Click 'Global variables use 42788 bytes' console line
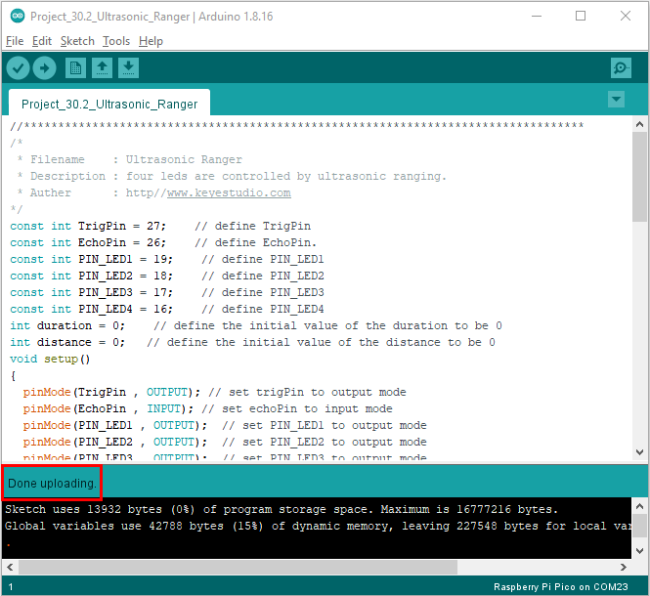 point(318,526)
